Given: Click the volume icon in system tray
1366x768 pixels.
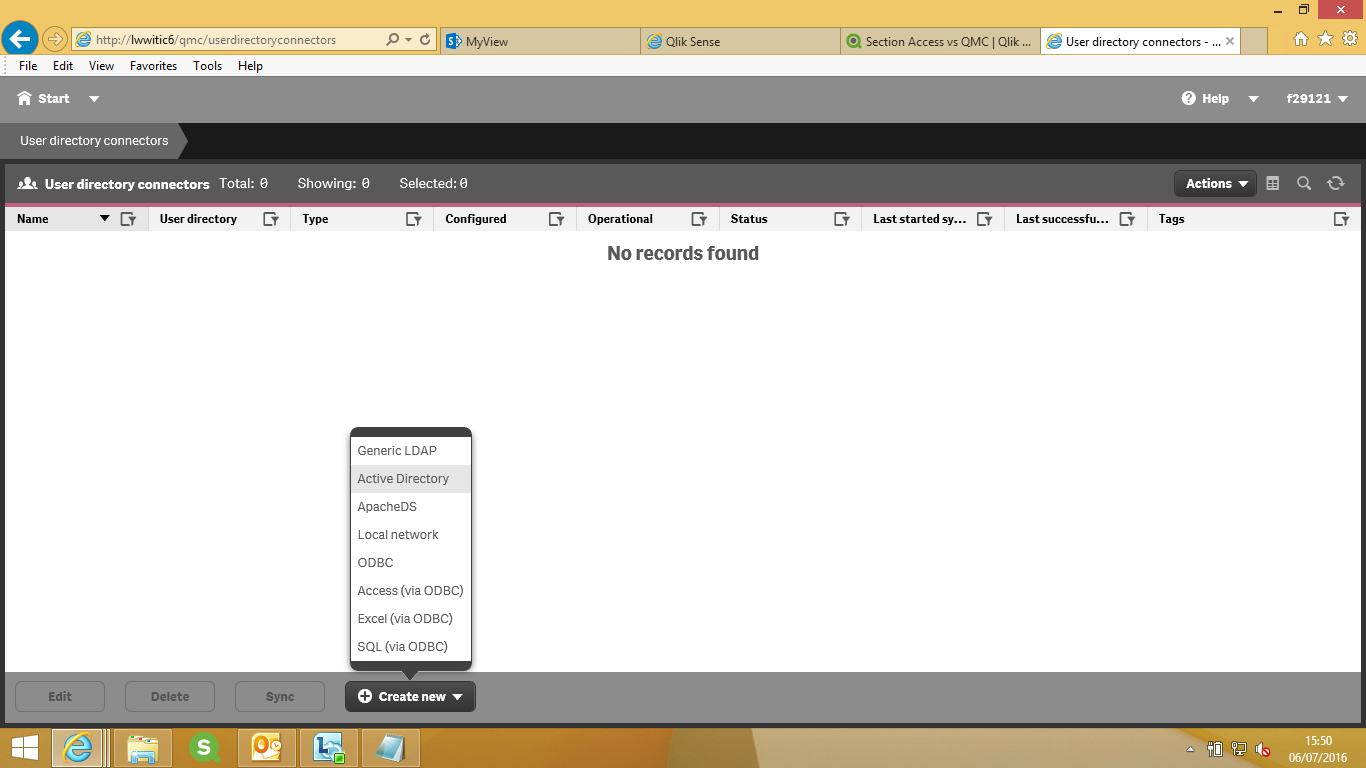Looking at the screenshot, I should pos(1263,749).
